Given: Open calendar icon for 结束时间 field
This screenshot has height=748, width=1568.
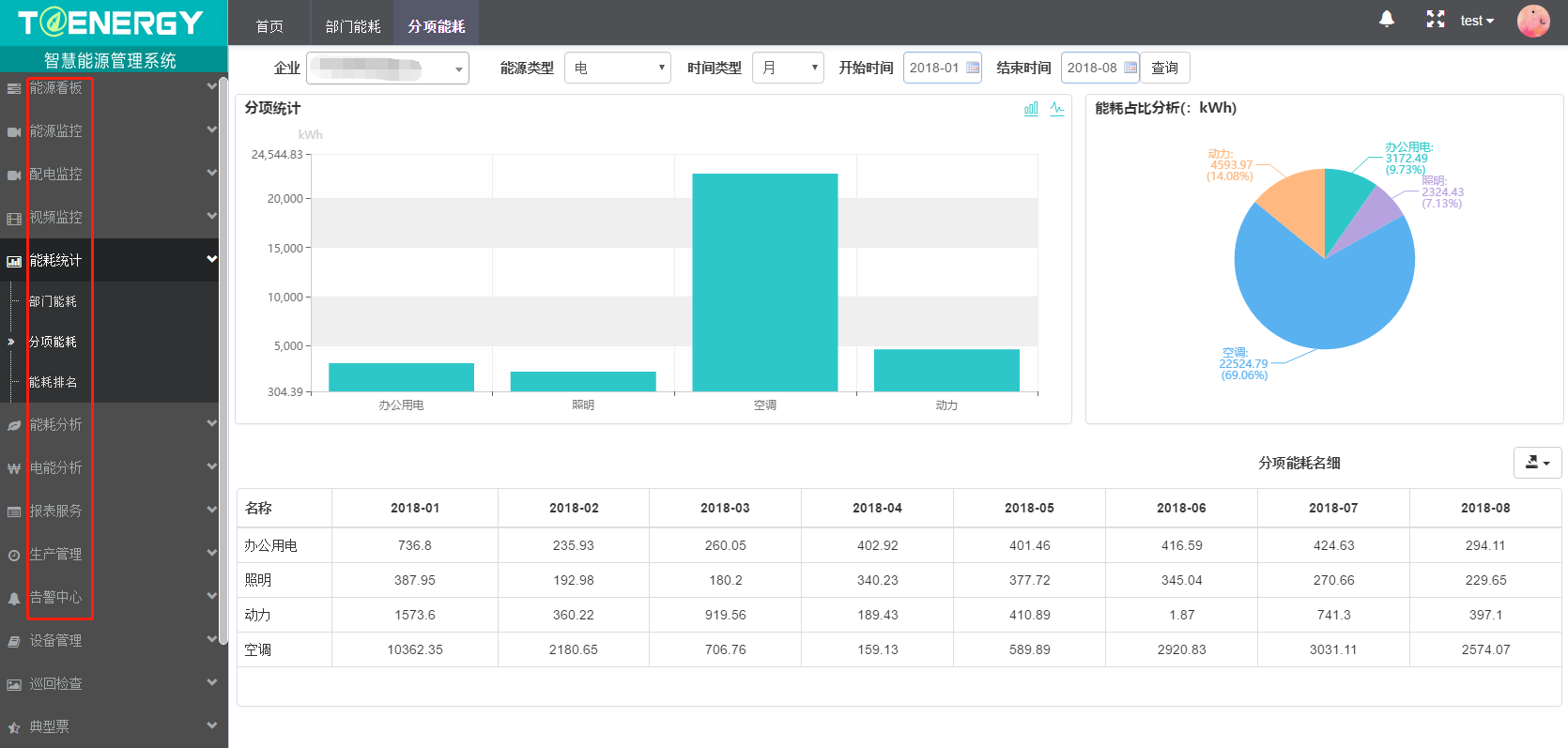Looking at the screenshot, I should (1130, 68).
